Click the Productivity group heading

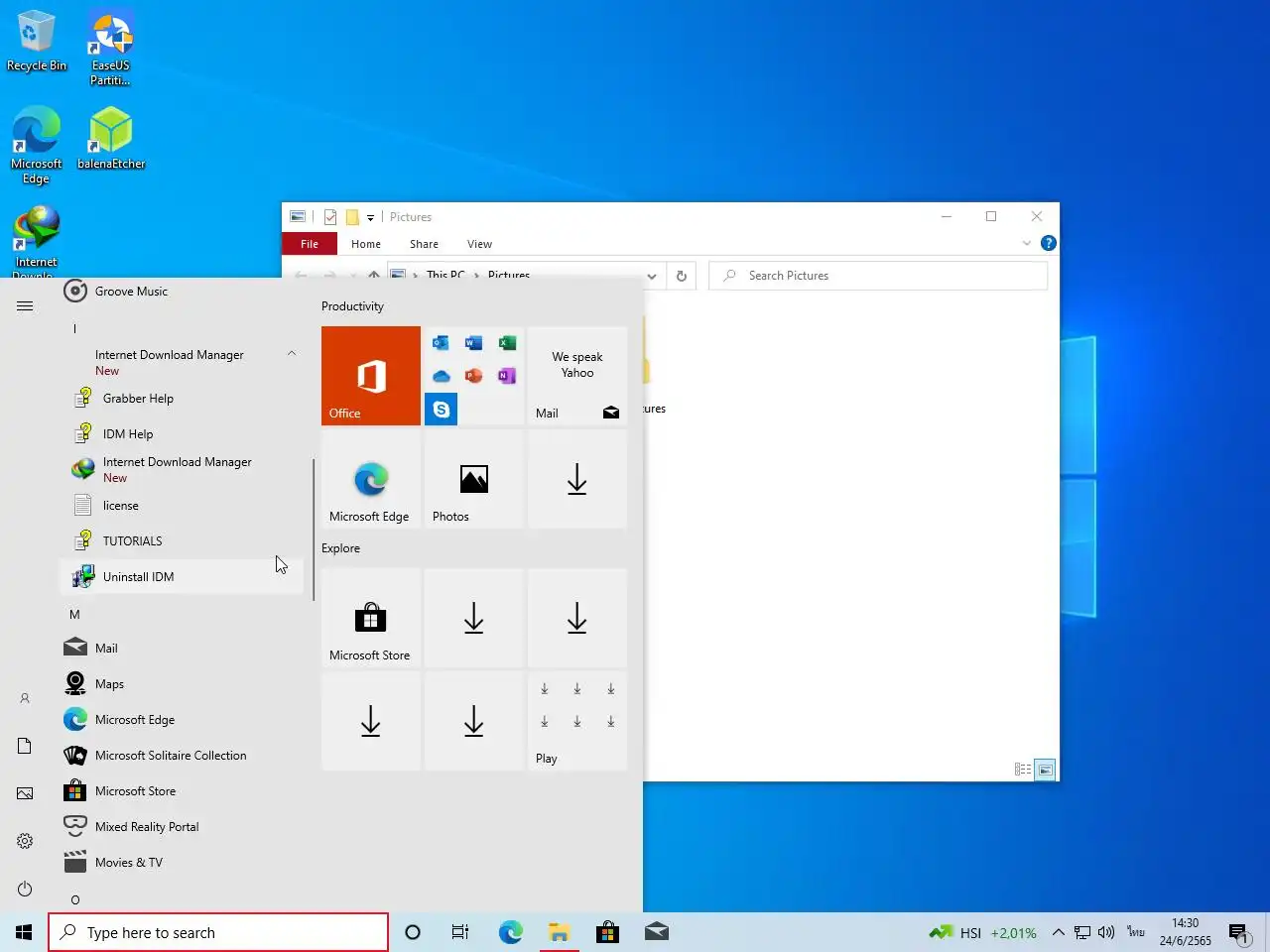click(352, 306)
